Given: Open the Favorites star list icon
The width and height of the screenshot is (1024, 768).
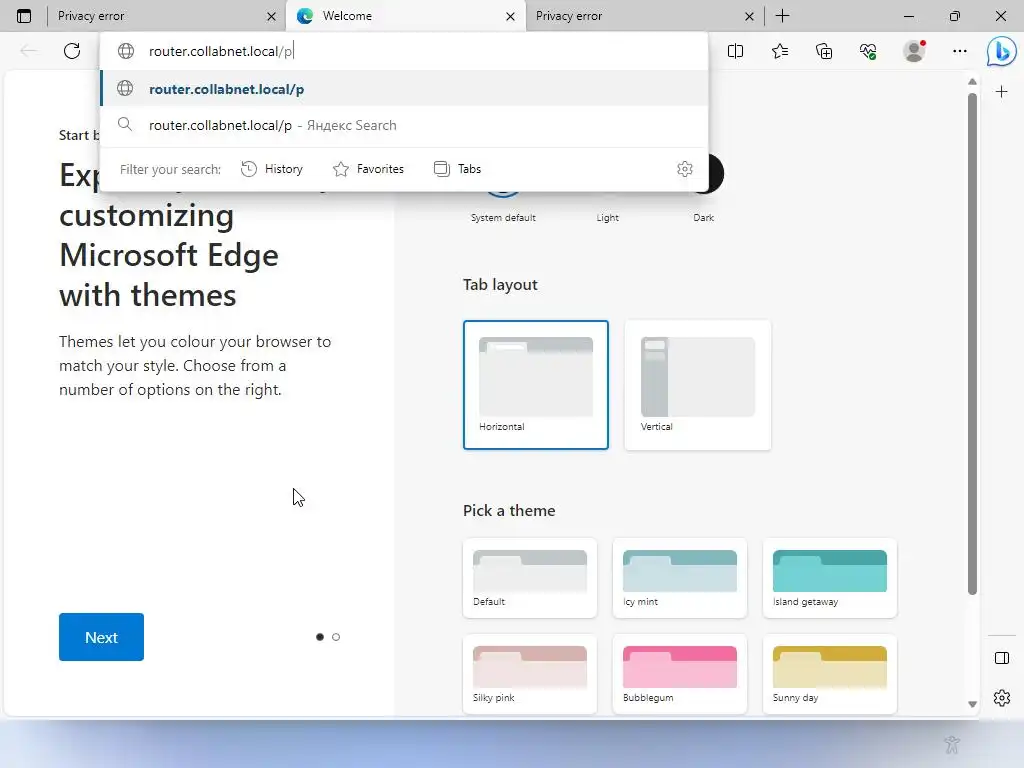Looking at the screenshot, I should [780, 51].
